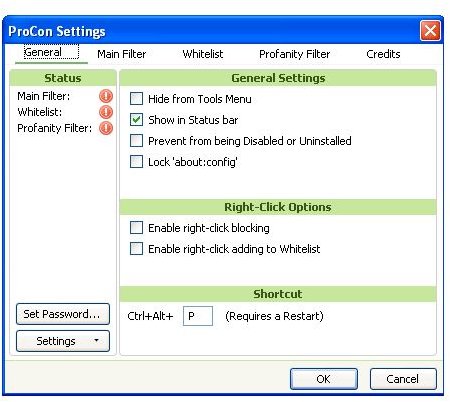This screenshot has height=402, width=450.
Task: Click the Main Filter red warning status icon
Action: 106,96
